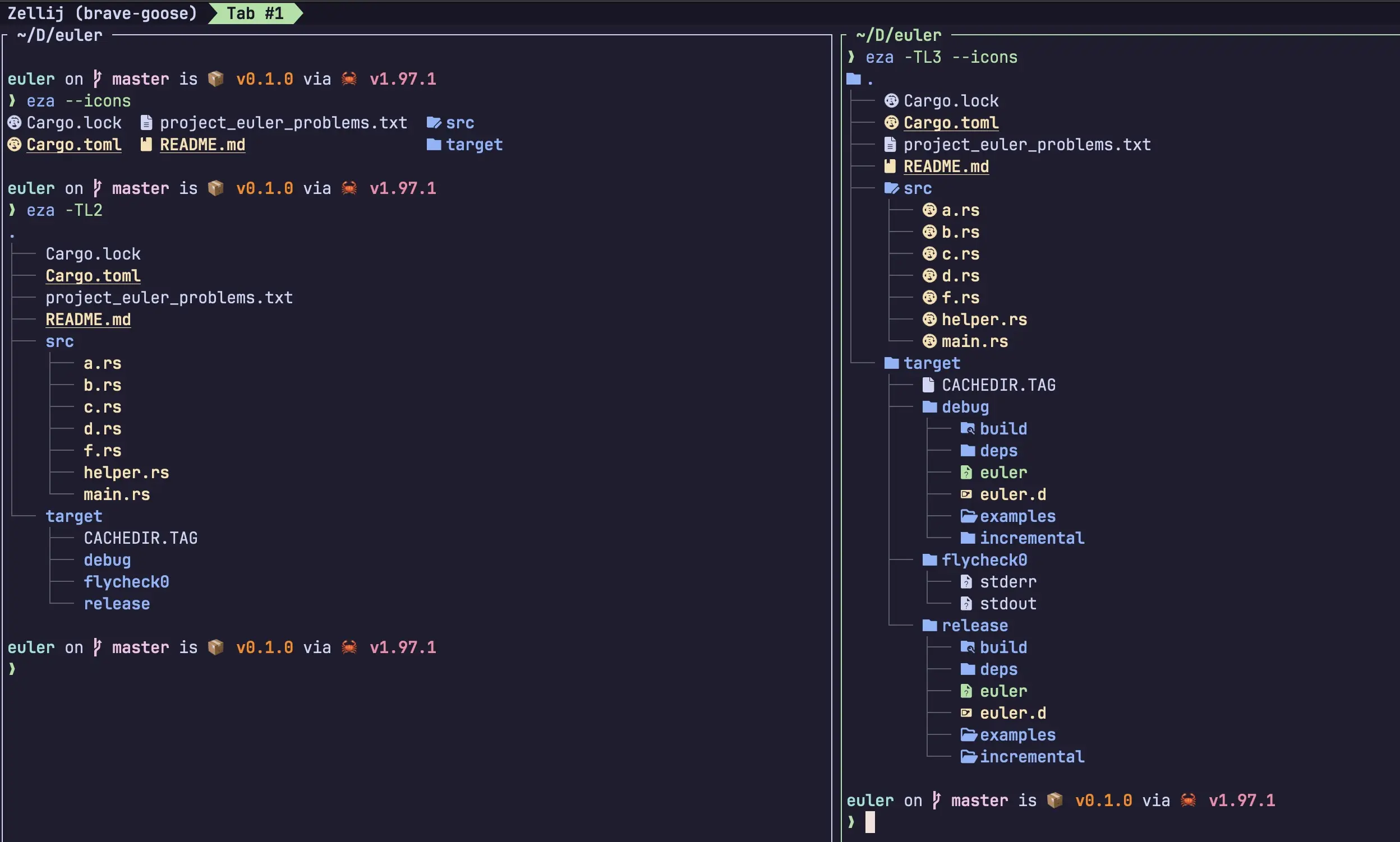
Task: Click the 'eza -TL2' command text
Action: [x=64, y=210]
